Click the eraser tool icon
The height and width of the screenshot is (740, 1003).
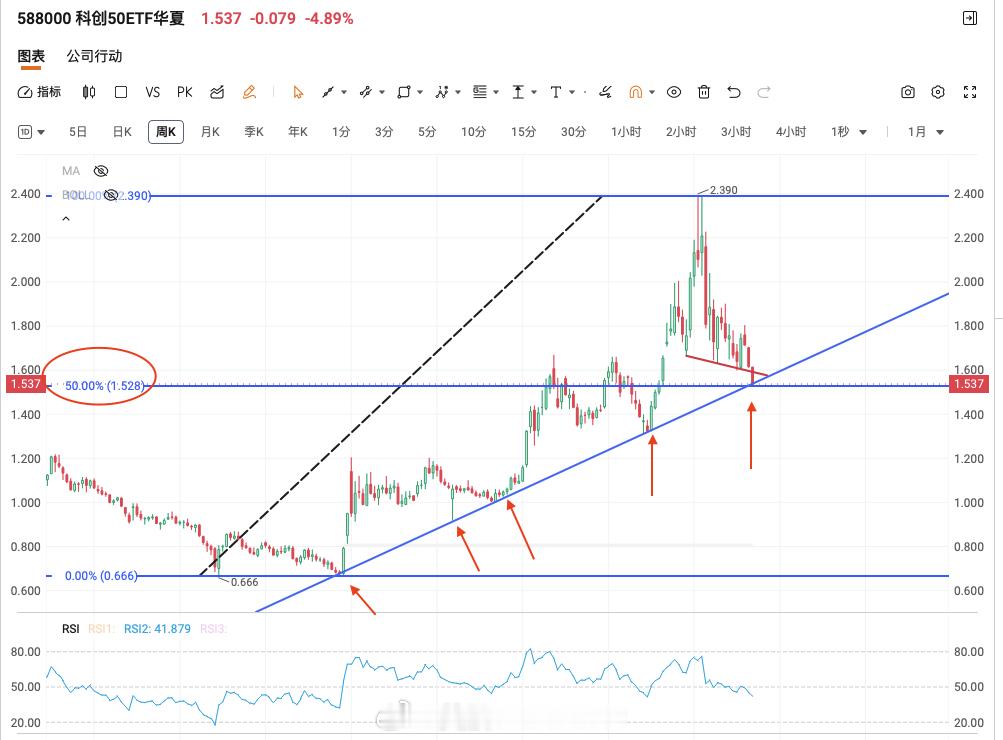pyautogui.click(x=605, y=92)
